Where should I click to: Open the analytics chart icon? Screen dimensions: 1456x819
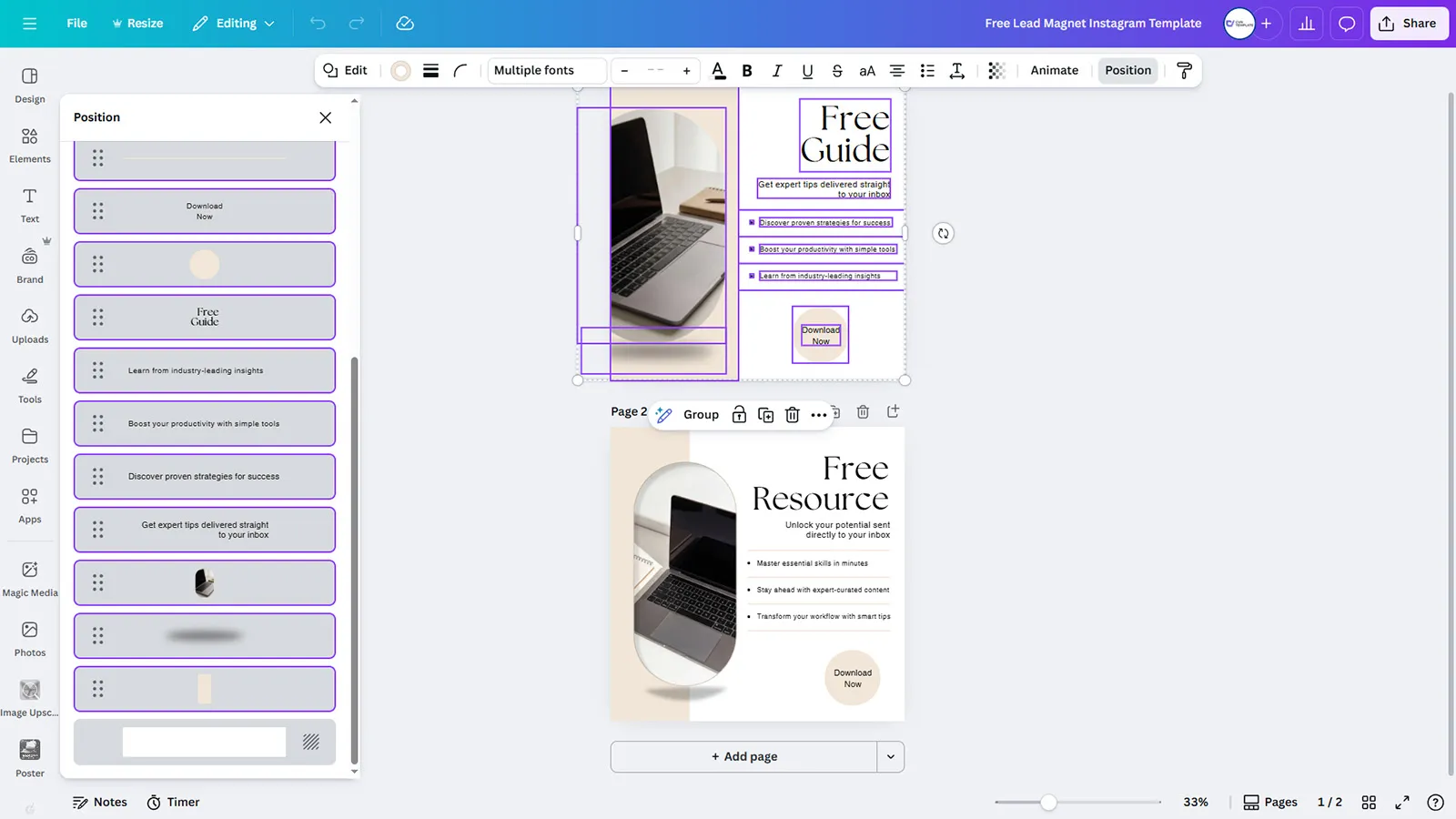click(x=1306, y=24)
